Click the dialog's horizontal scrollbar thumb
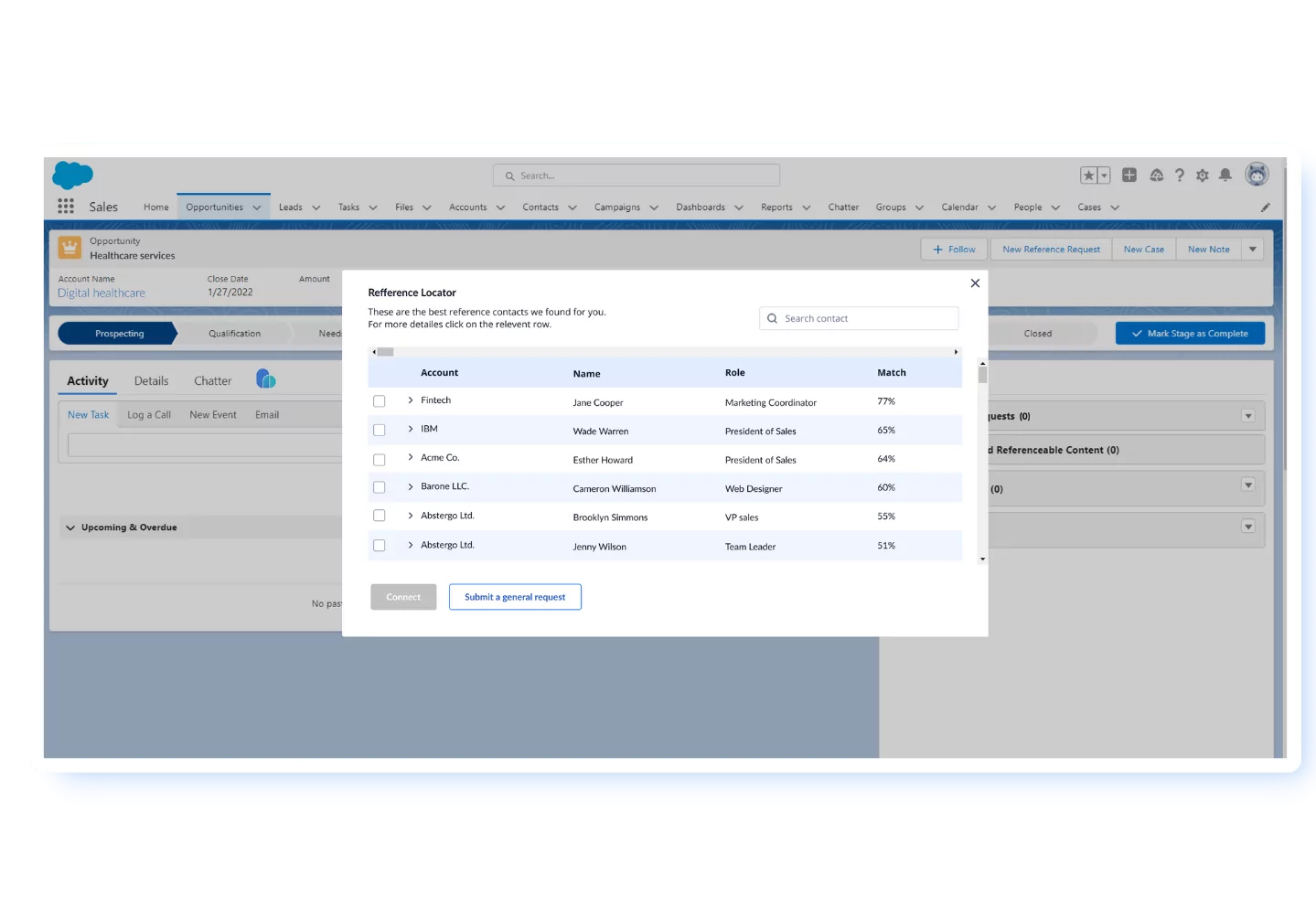The image size is (1316, 916). 383,351
